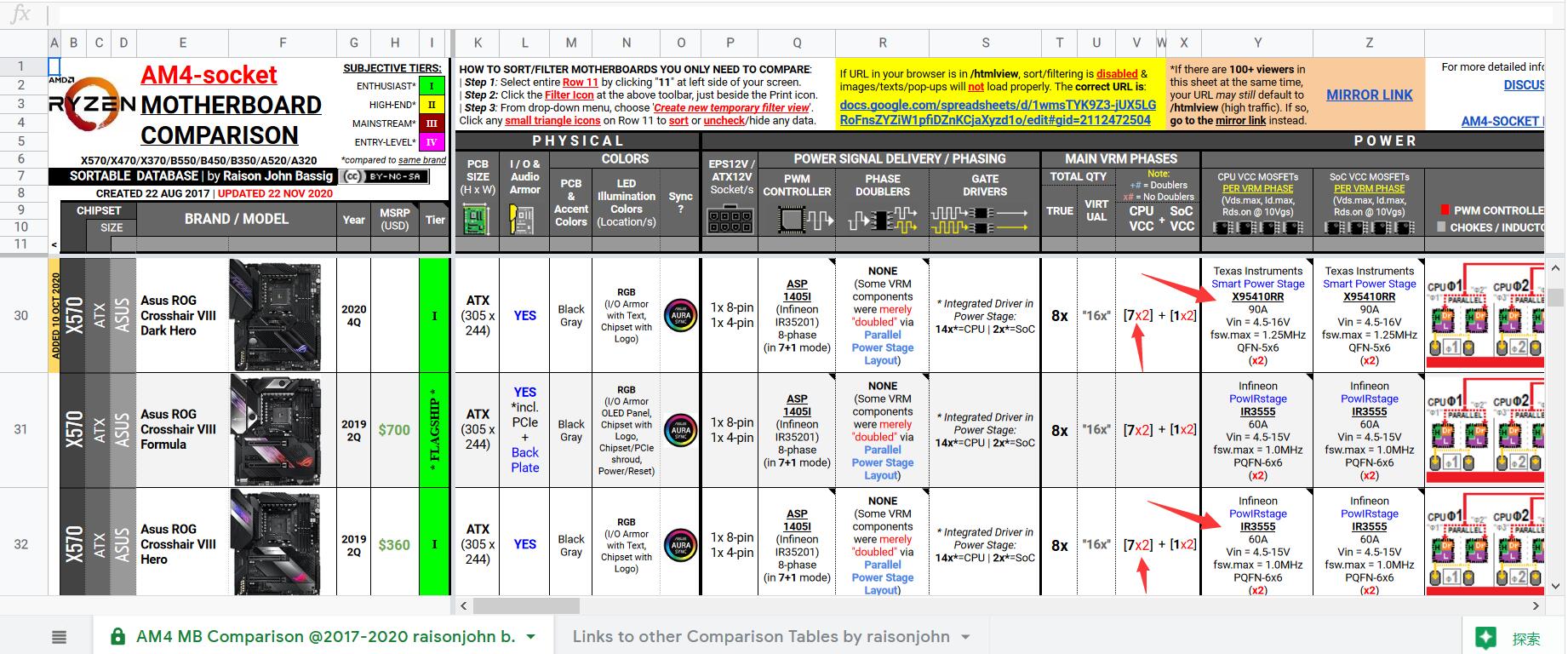Click the Aura Sync logo in row 30
This screenshot has width=1568, height=654.
click(680, 315)
